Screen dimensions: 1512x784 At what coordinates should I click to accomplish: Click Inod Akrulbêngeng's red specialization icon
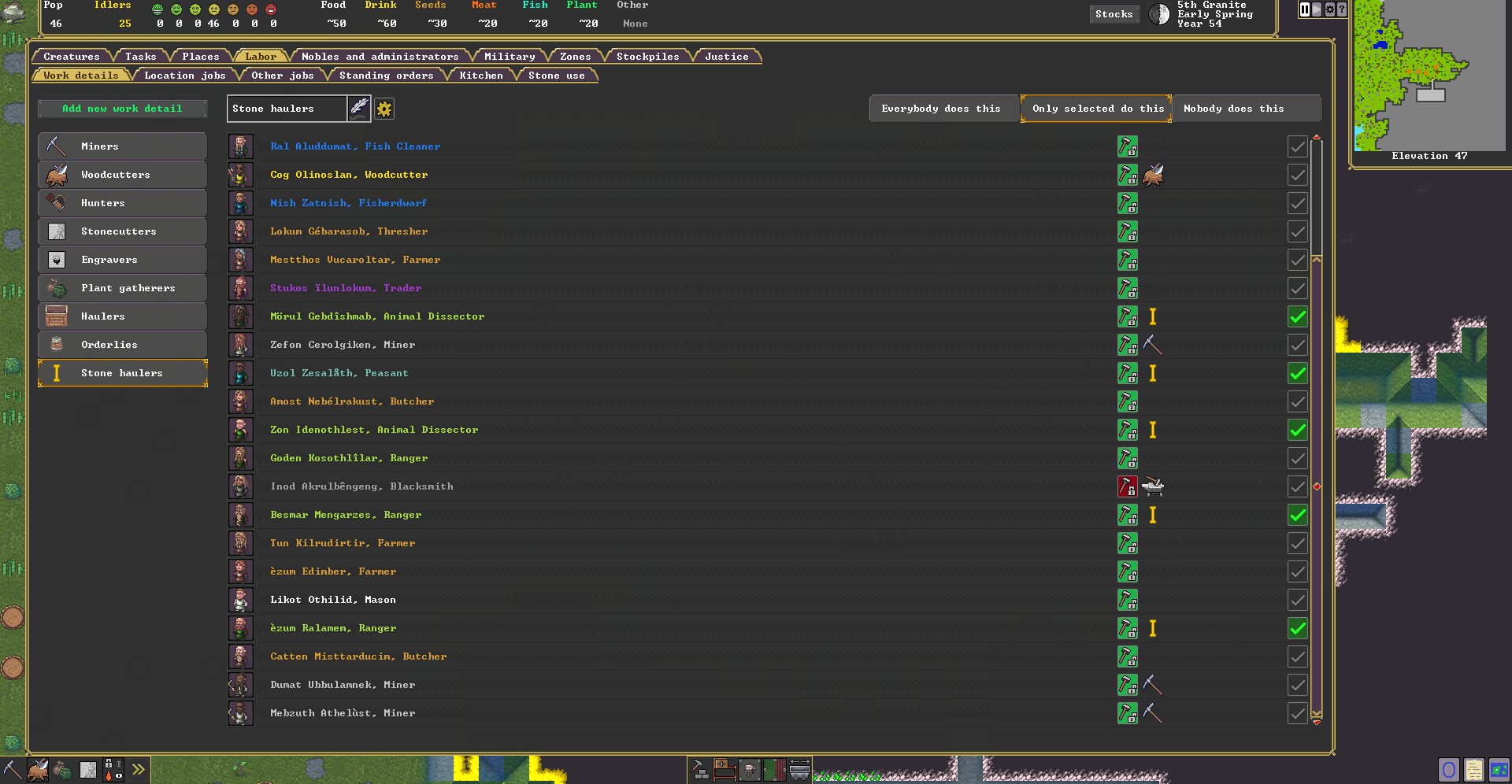pos(1128,486)
